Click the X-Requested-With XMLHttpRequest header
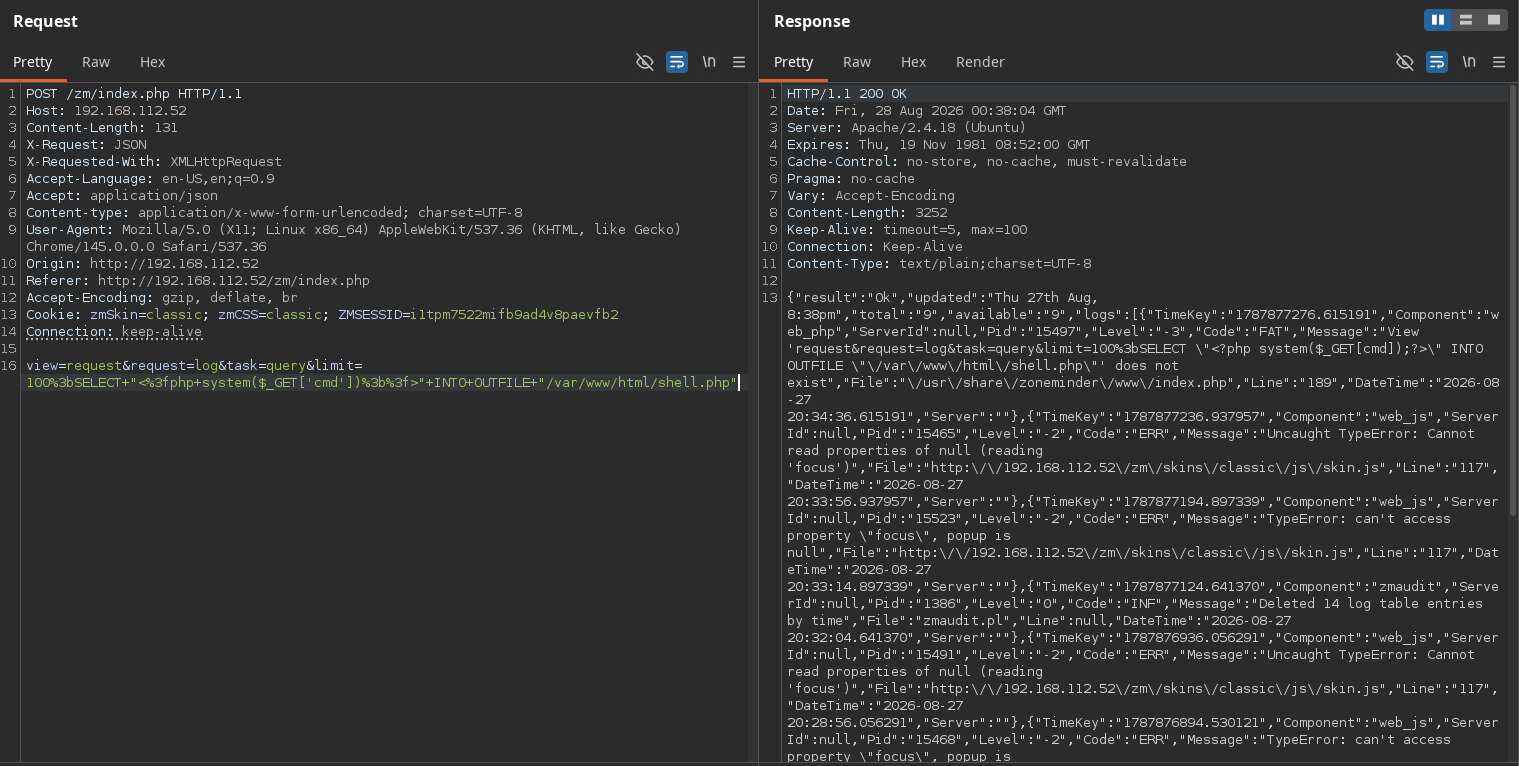 (154, 162)
